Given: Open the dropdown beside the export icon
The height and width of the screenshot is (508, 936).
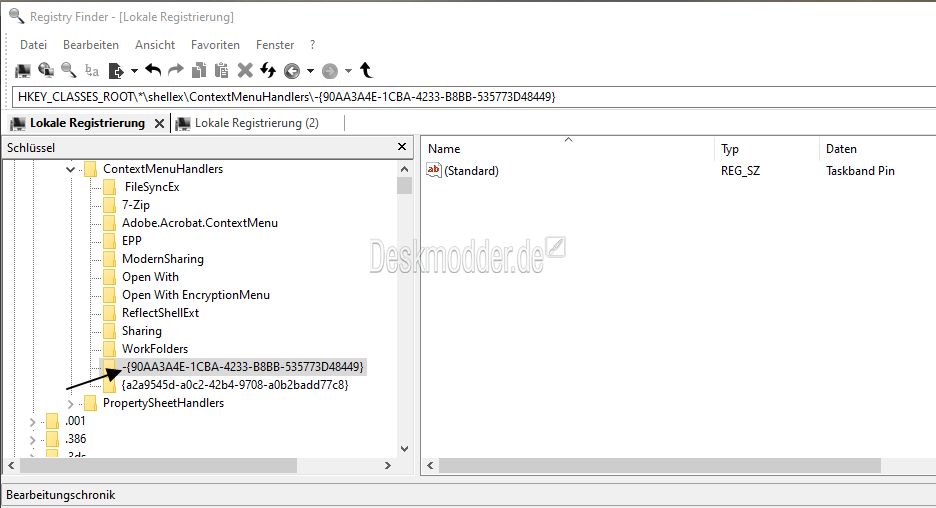Looking at the screenshot, I should 134,71.
